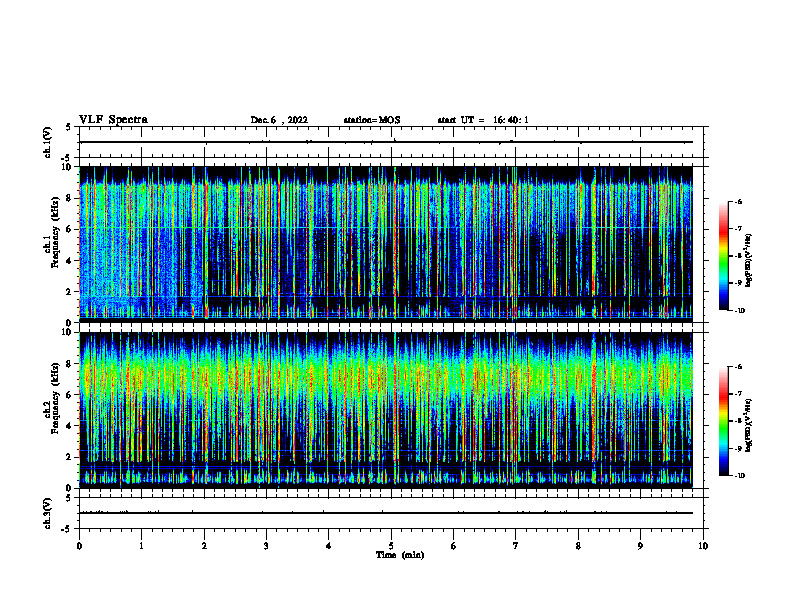This screenshot has height=612, width=792.
Task: Click the ch.1 spectrogram color scale bar
Action: click(x=723, y=256)
